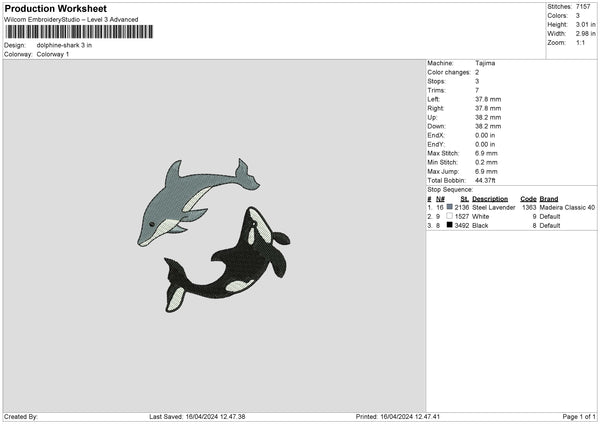Image resolution: width=600 pixels, height=424 pixels.
Task: Select the White color swatch
Action: [x=450, y=216]
